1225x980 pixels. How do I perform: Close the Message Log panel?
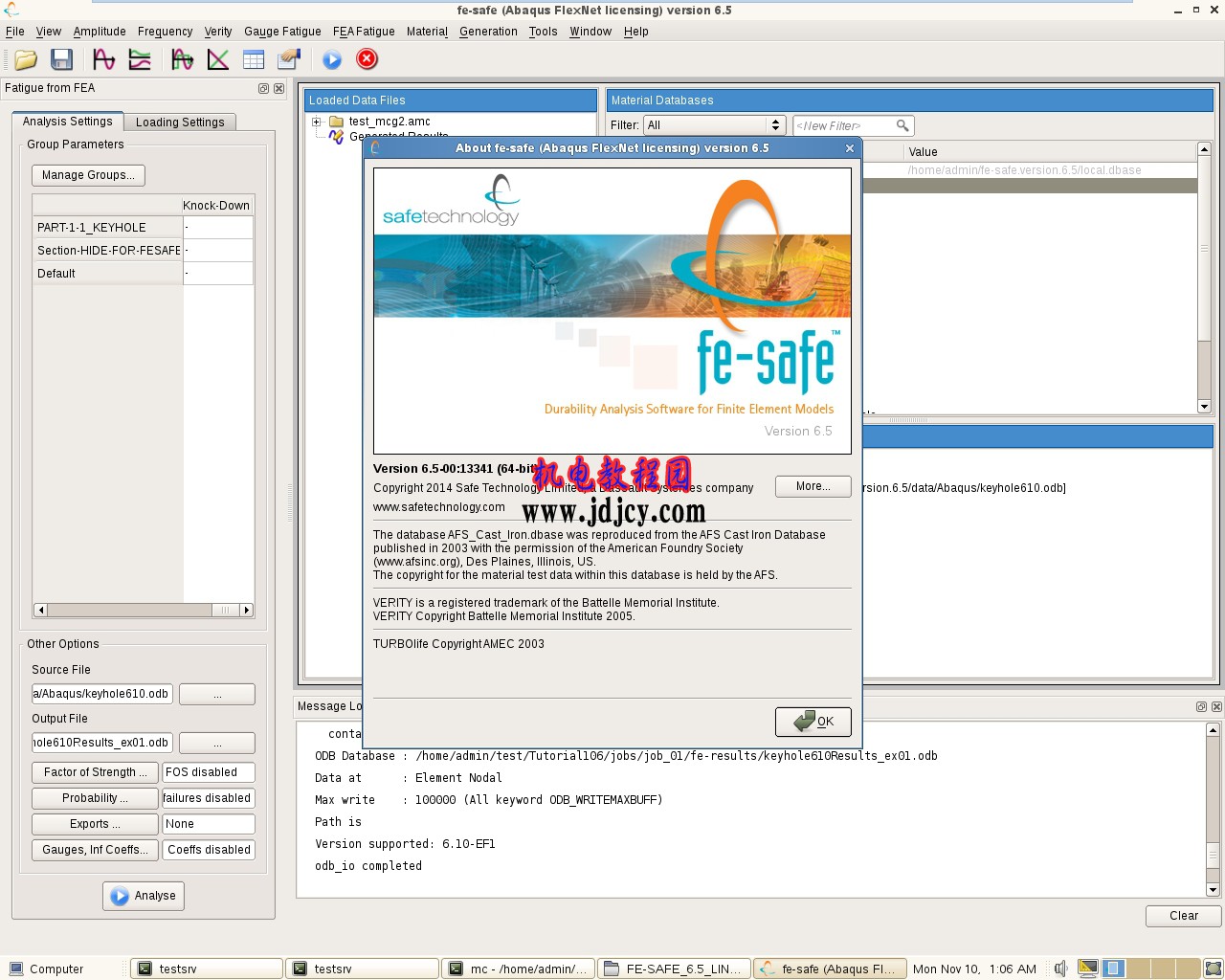[x=1216, y=706]
